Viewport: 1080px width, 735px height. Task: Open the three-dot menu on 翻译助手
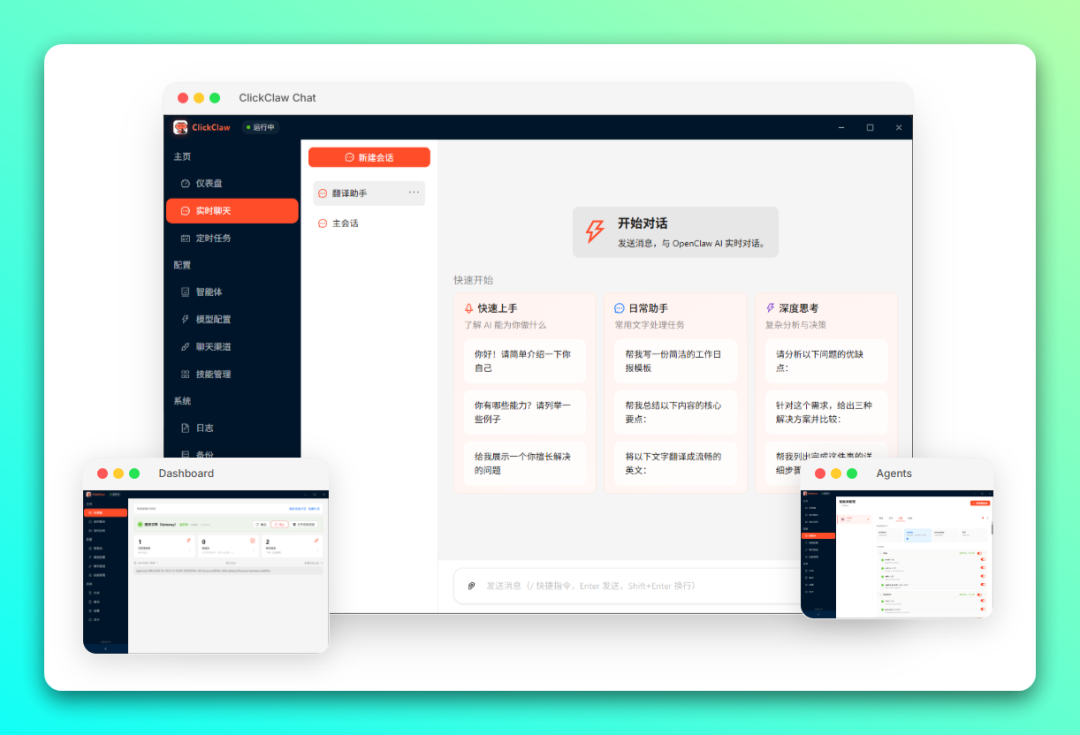413,193
